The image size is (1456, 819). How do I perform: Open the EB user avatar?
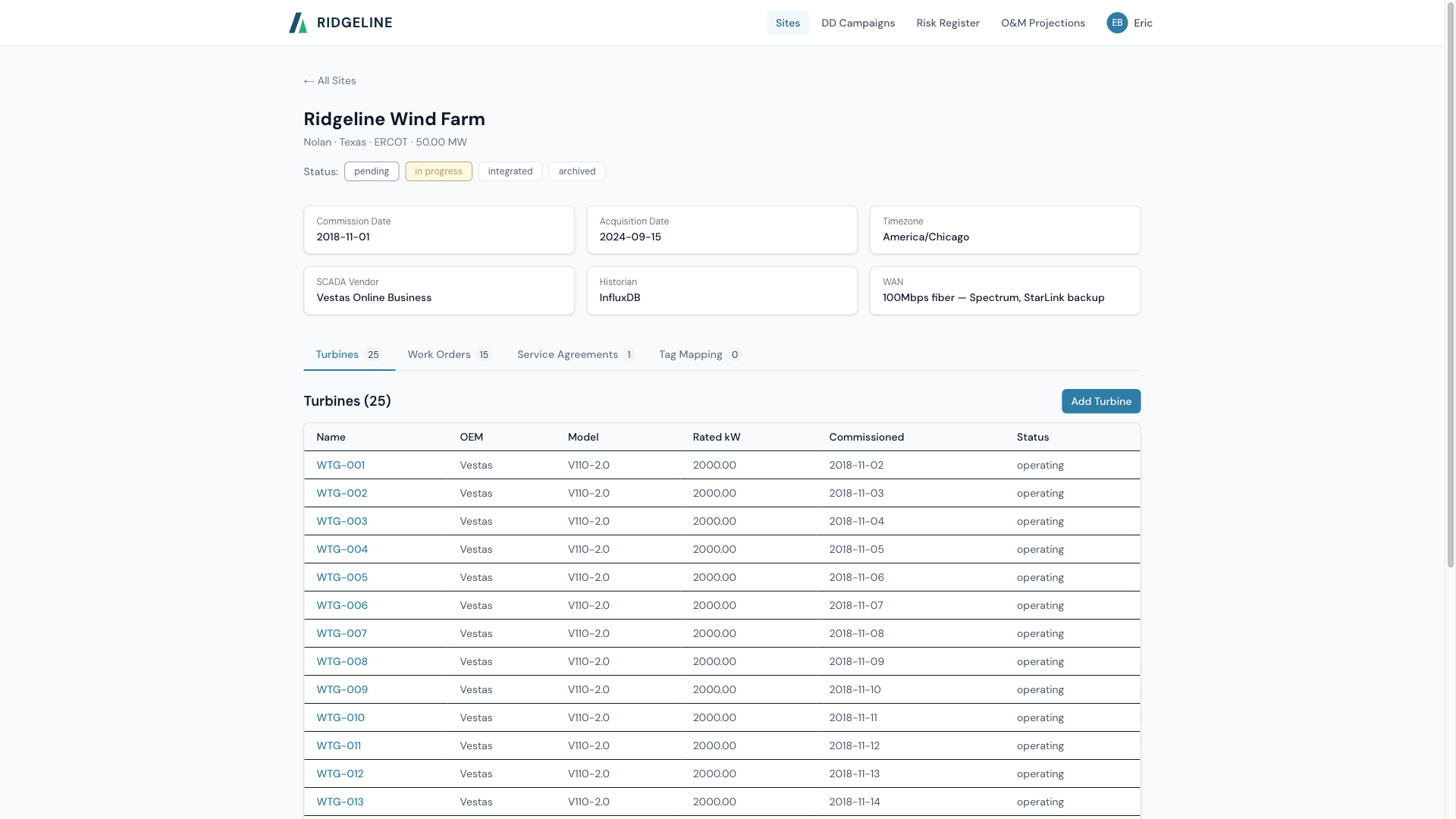coord(1116,23)
